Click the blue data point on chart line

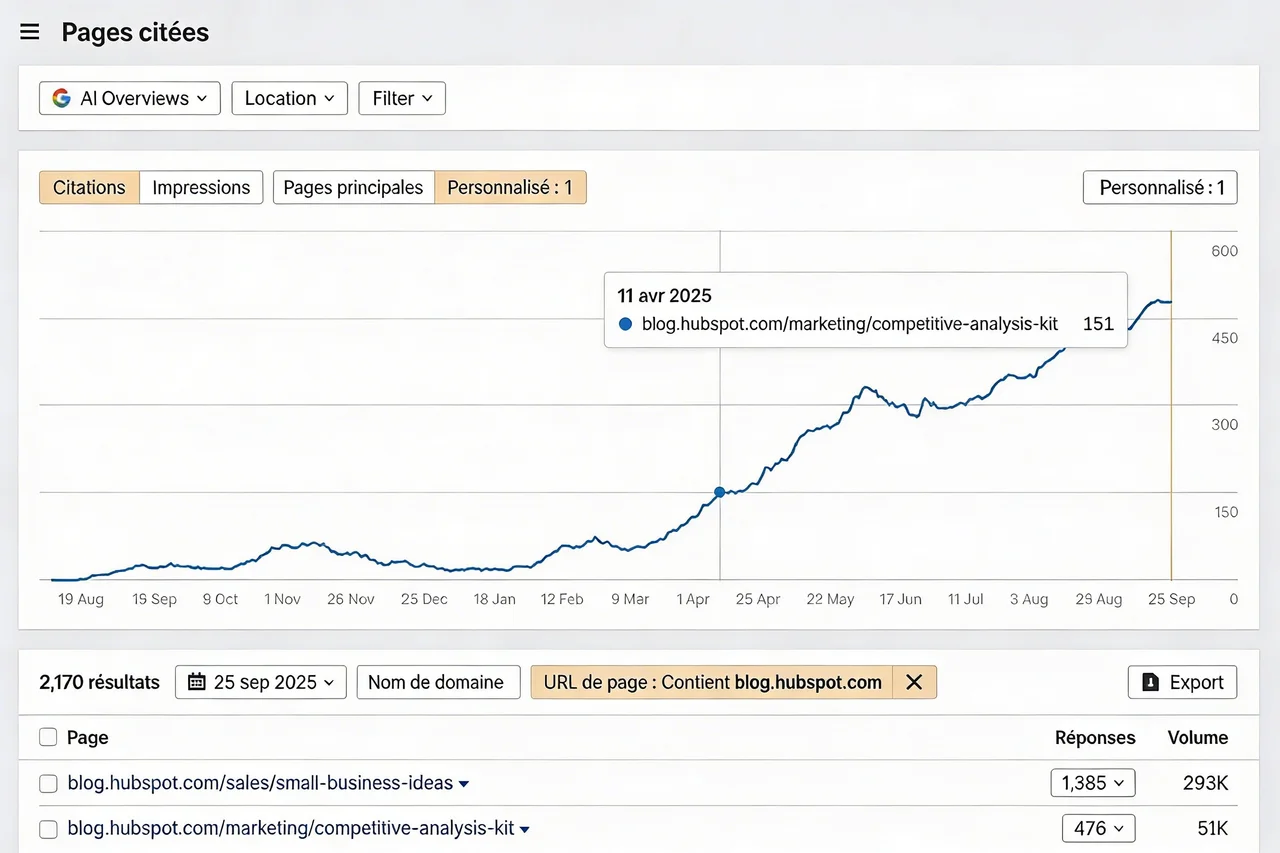719,492
